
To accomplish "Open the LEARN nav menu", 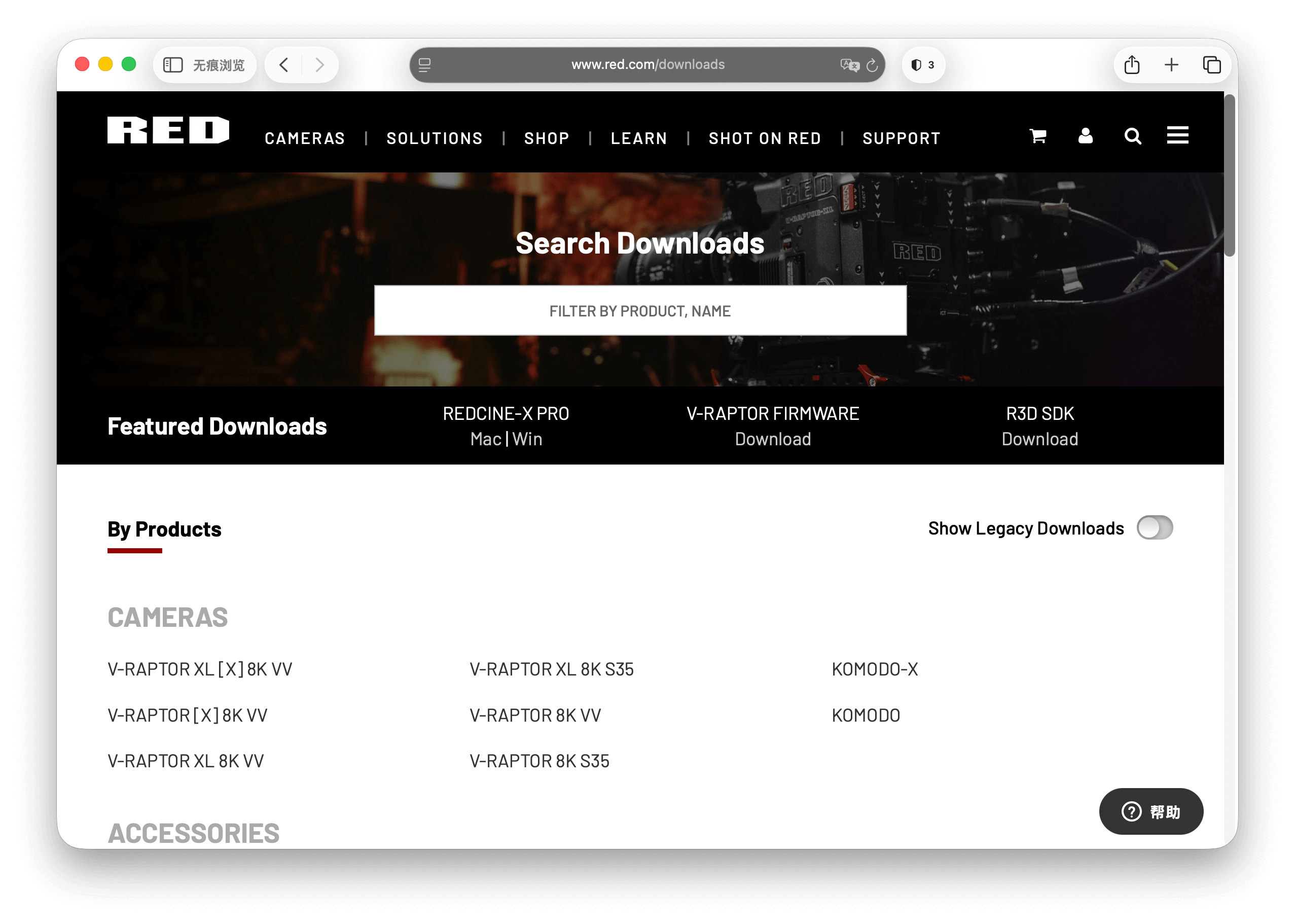I will (x=639, y=138).
